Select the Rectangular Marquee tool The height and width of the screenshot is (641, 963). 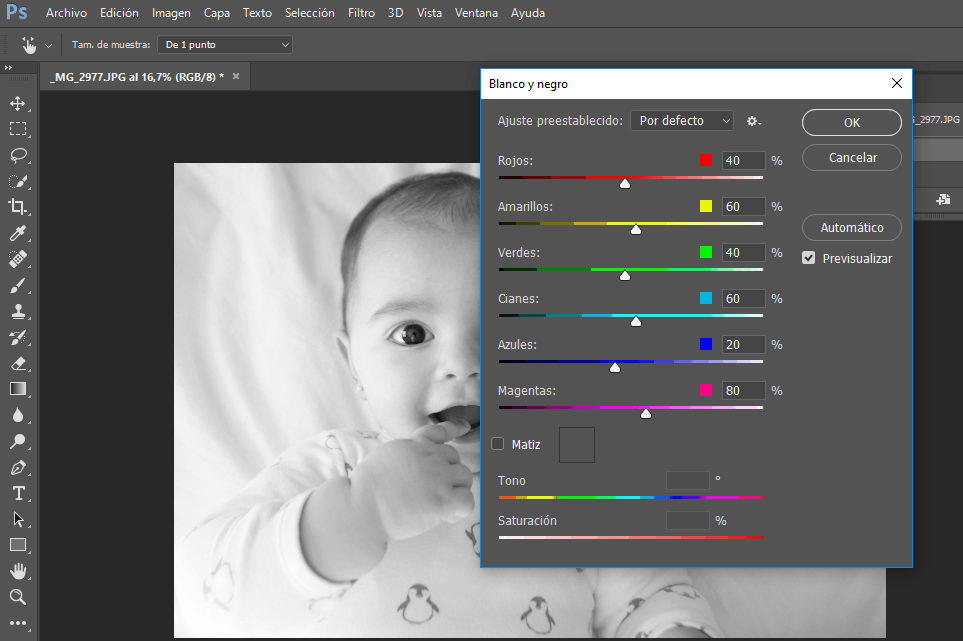tap(18, 129)
